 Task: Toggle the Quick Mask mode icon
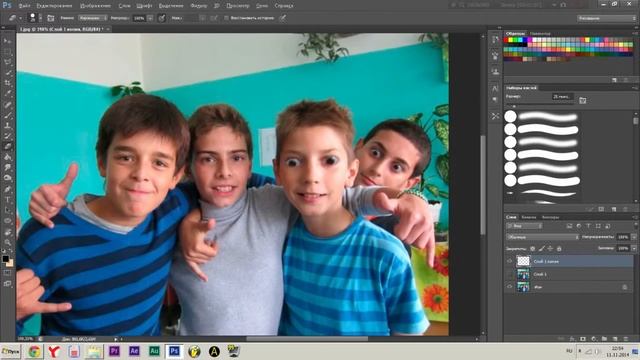pos(7,273)
